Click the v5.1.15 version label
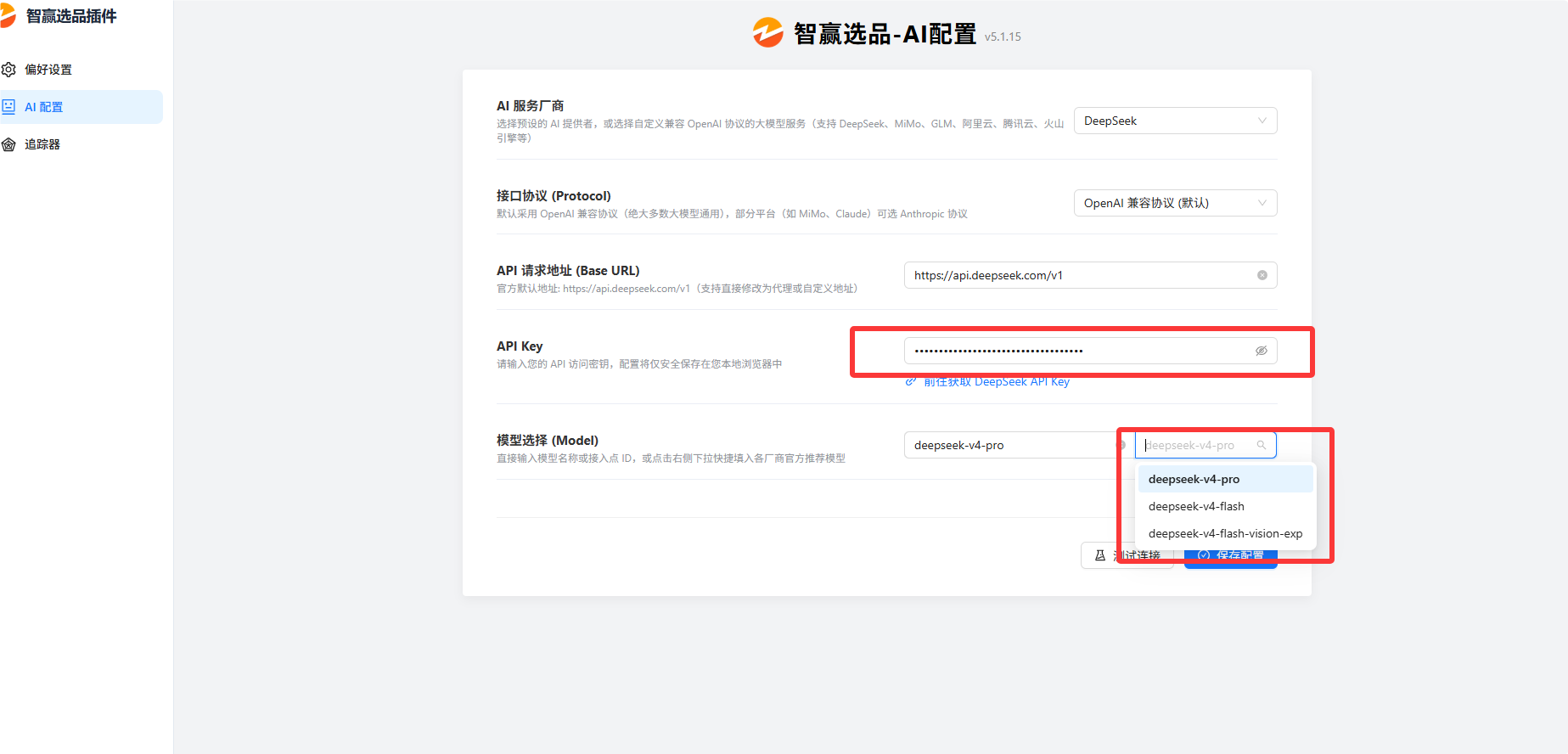The height and width of the screenshot is (754, 1568). (1003, 37)
